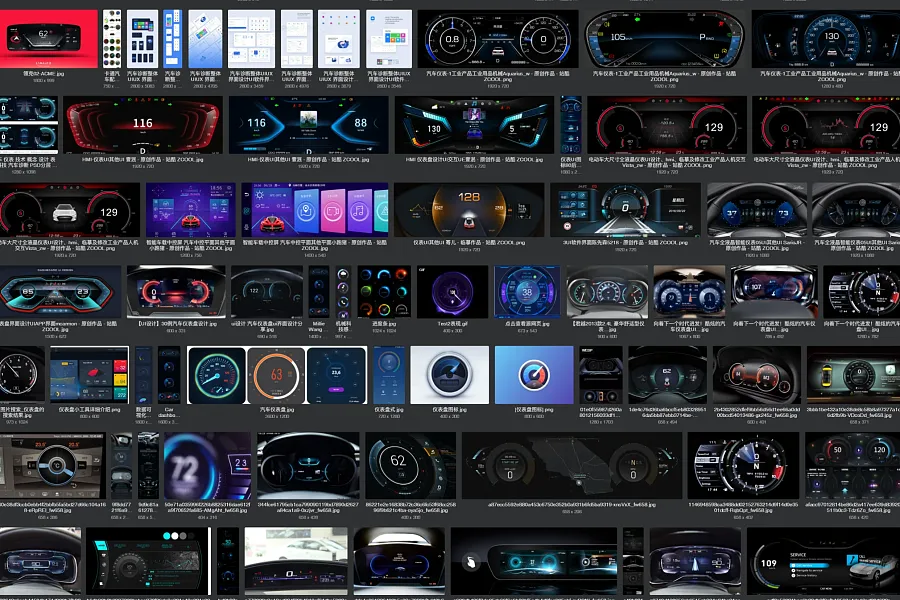
Task: Select silver analog gauge cluster thumbnail
Action: pos(607,292)
